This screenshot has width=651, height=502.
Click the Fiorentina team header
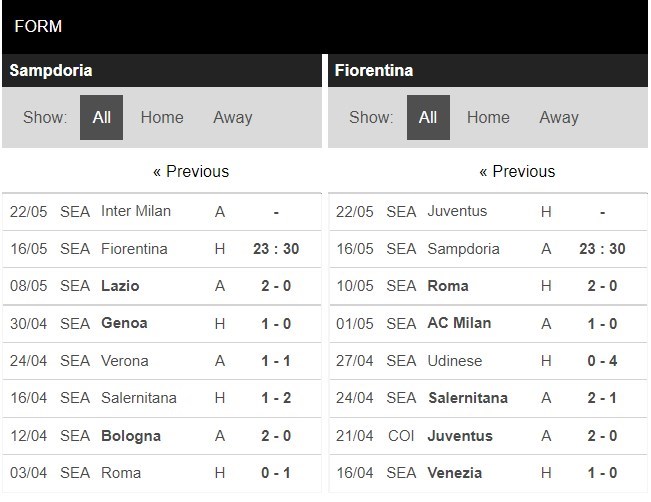click(x=375, y=70)
